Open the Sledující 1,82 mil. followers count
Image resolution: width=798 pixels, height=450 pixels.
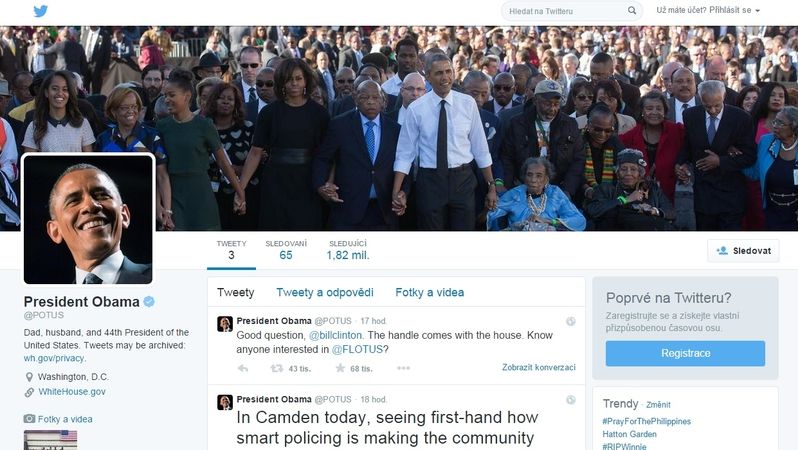point(348,250)
